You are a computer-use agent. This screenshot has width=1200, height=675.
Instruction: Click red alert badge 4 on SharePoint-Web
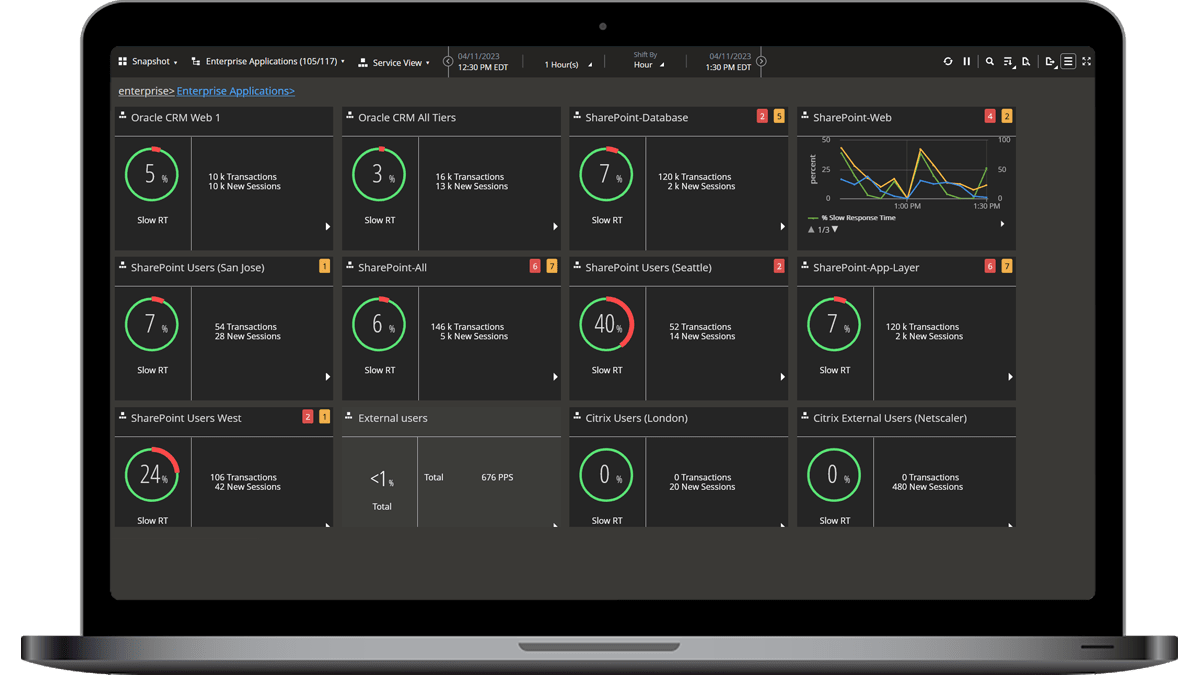pyautogui.click(x=990, y=117)
